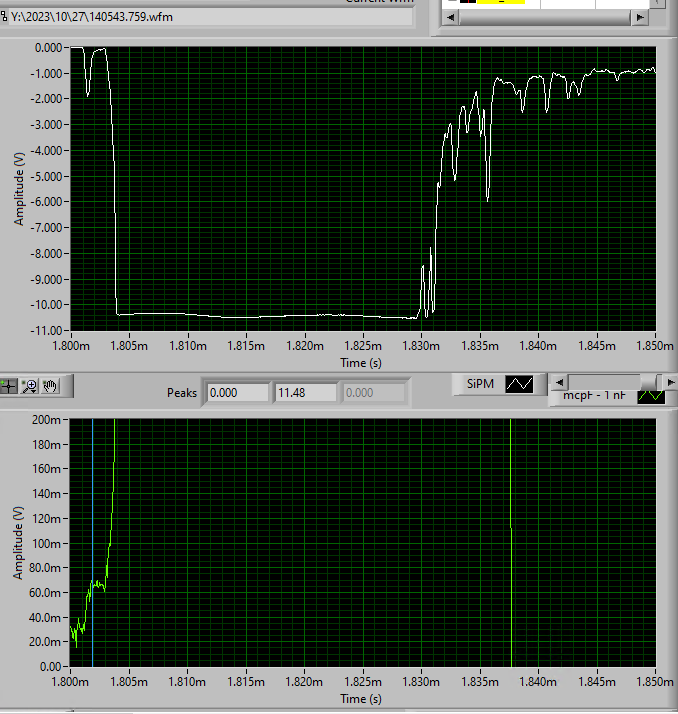Click the Peaks label

pos(182,393)
